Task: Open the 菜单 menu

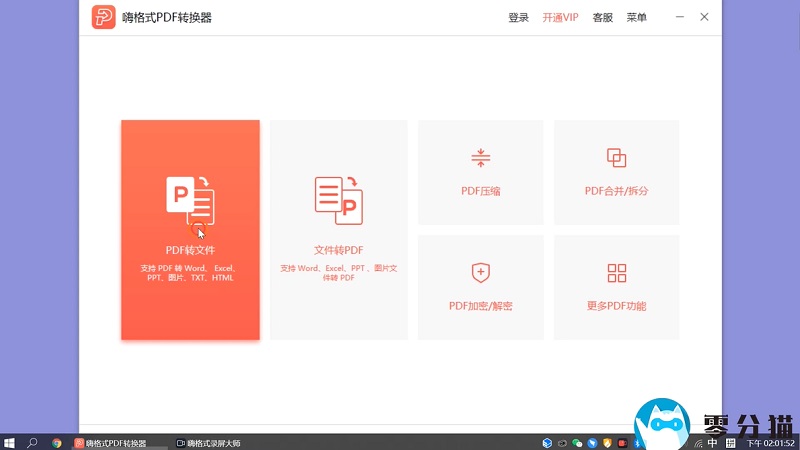Action: point(636,17)
